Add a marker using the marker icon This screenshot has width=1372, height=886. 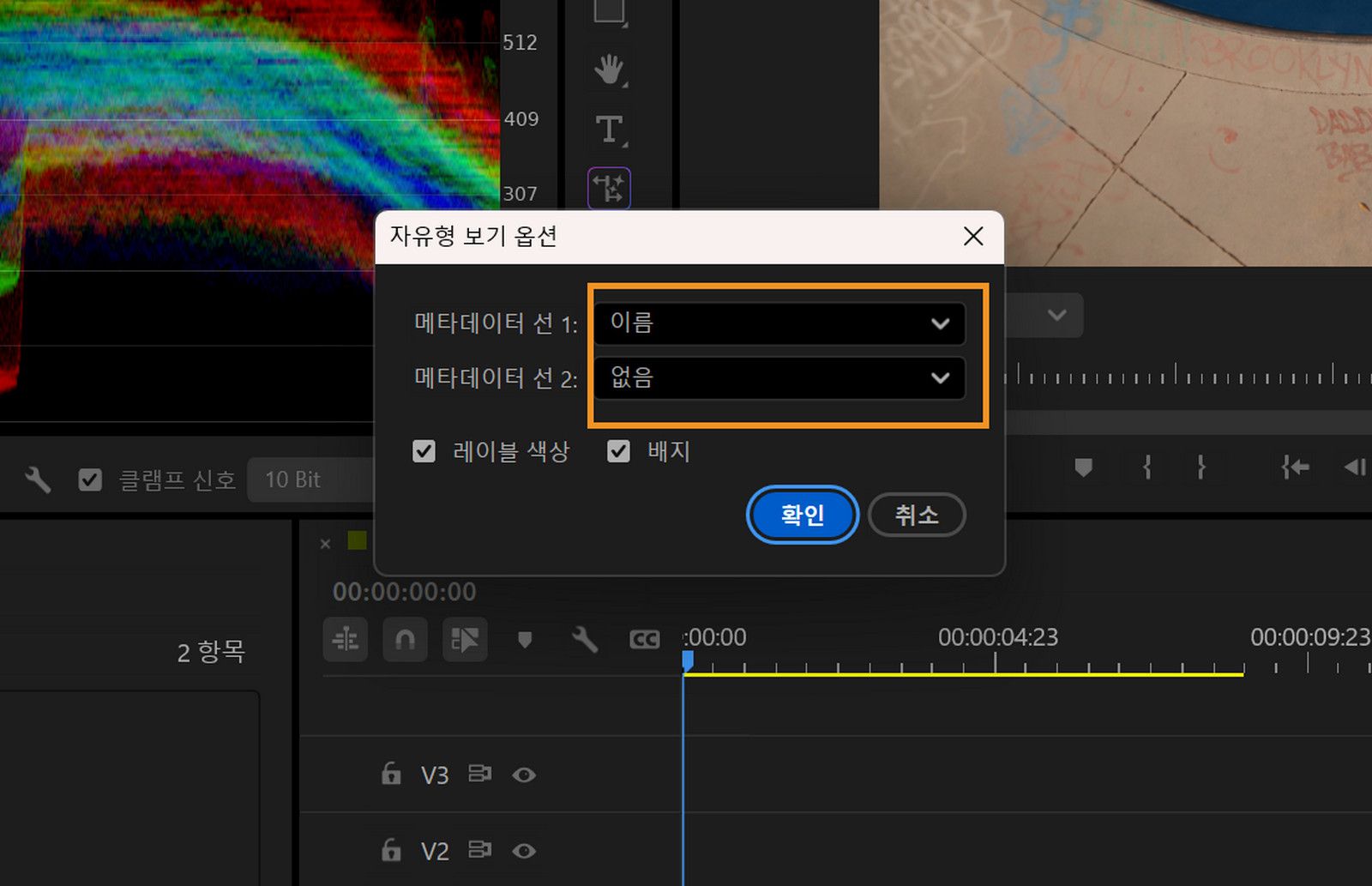click(x=525, y=639)
